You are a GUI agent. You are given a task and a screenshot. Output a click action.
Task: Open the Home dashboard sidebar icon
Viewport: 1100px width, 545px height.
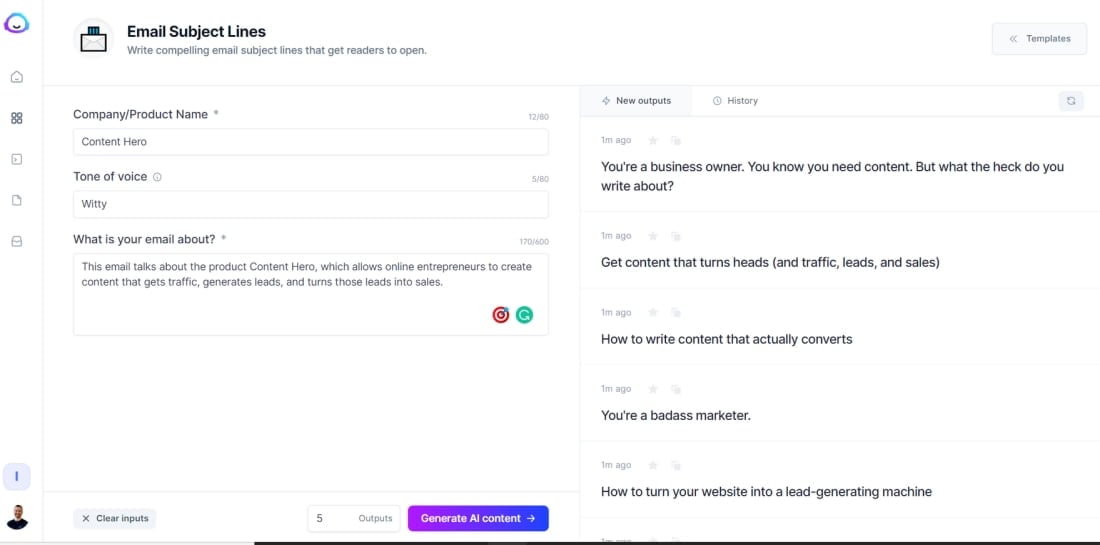[17, 77]
